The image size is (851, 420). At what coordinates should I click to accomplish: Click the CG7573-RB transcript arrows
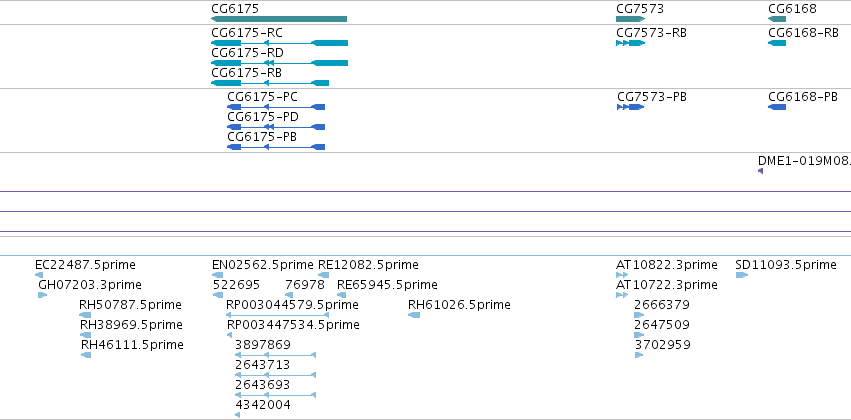[631, 43]
